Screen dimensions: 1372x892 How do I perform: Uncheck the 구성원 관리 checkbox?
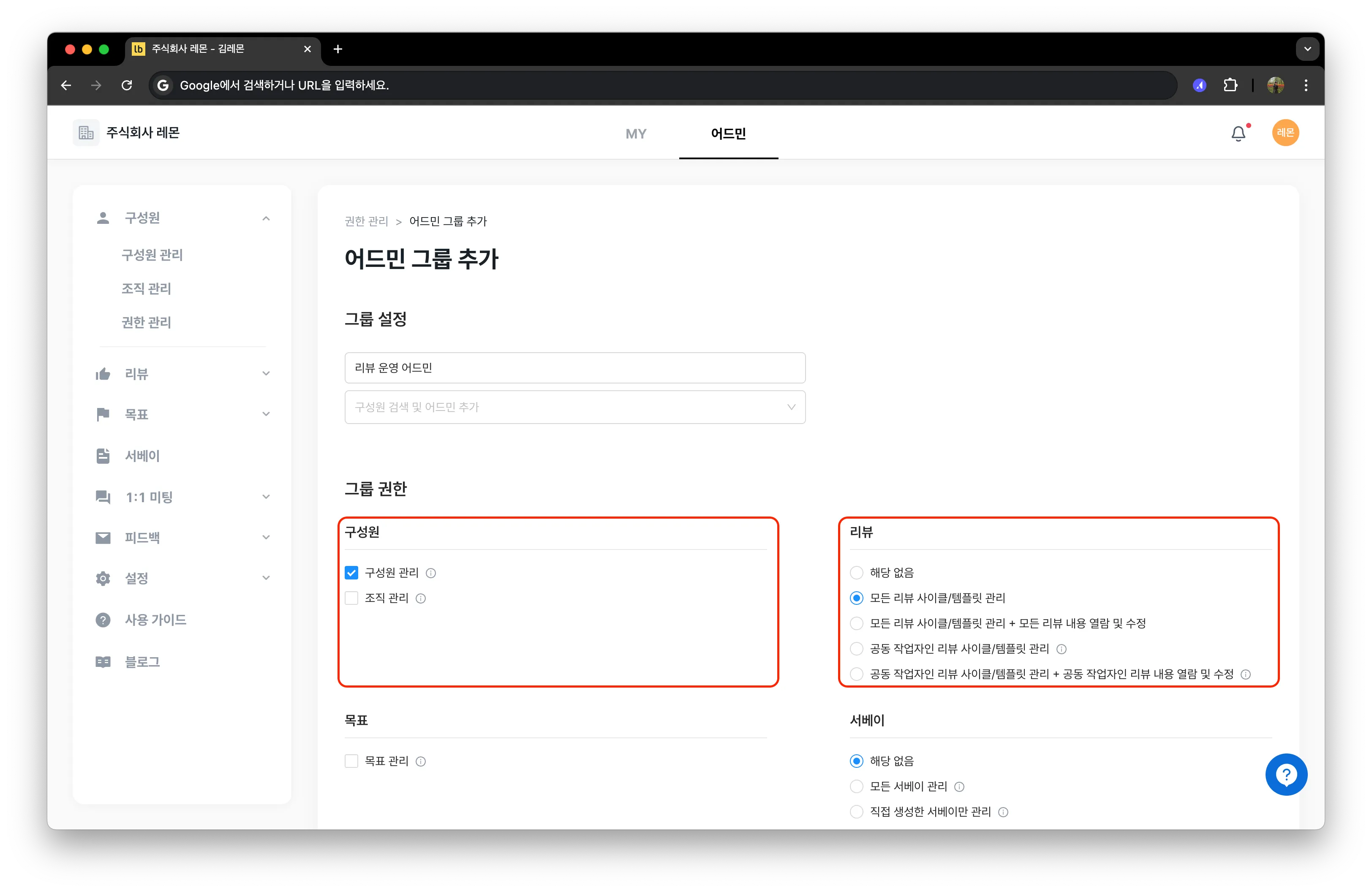(351, 573)
